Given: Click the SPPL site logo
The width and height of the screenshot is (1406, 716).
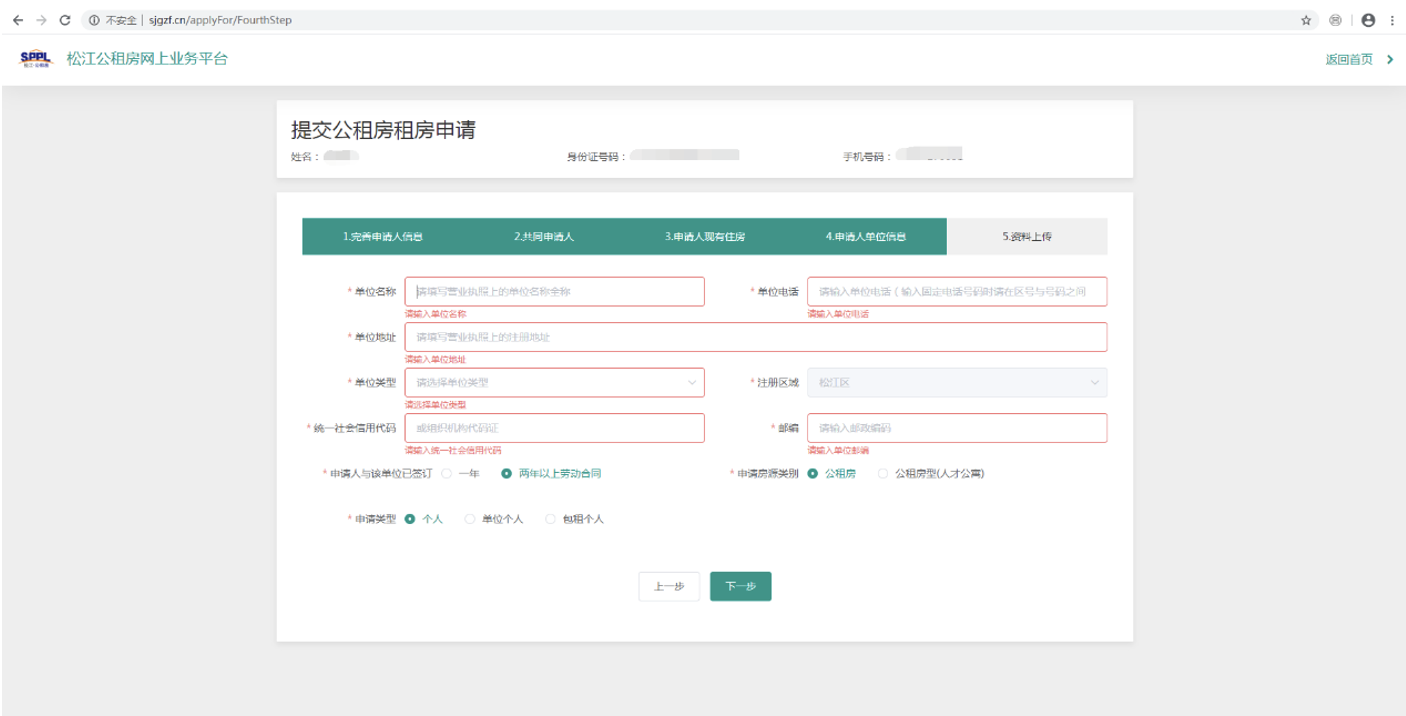Looking at the screenshot, I should click(x=35, y=59).
